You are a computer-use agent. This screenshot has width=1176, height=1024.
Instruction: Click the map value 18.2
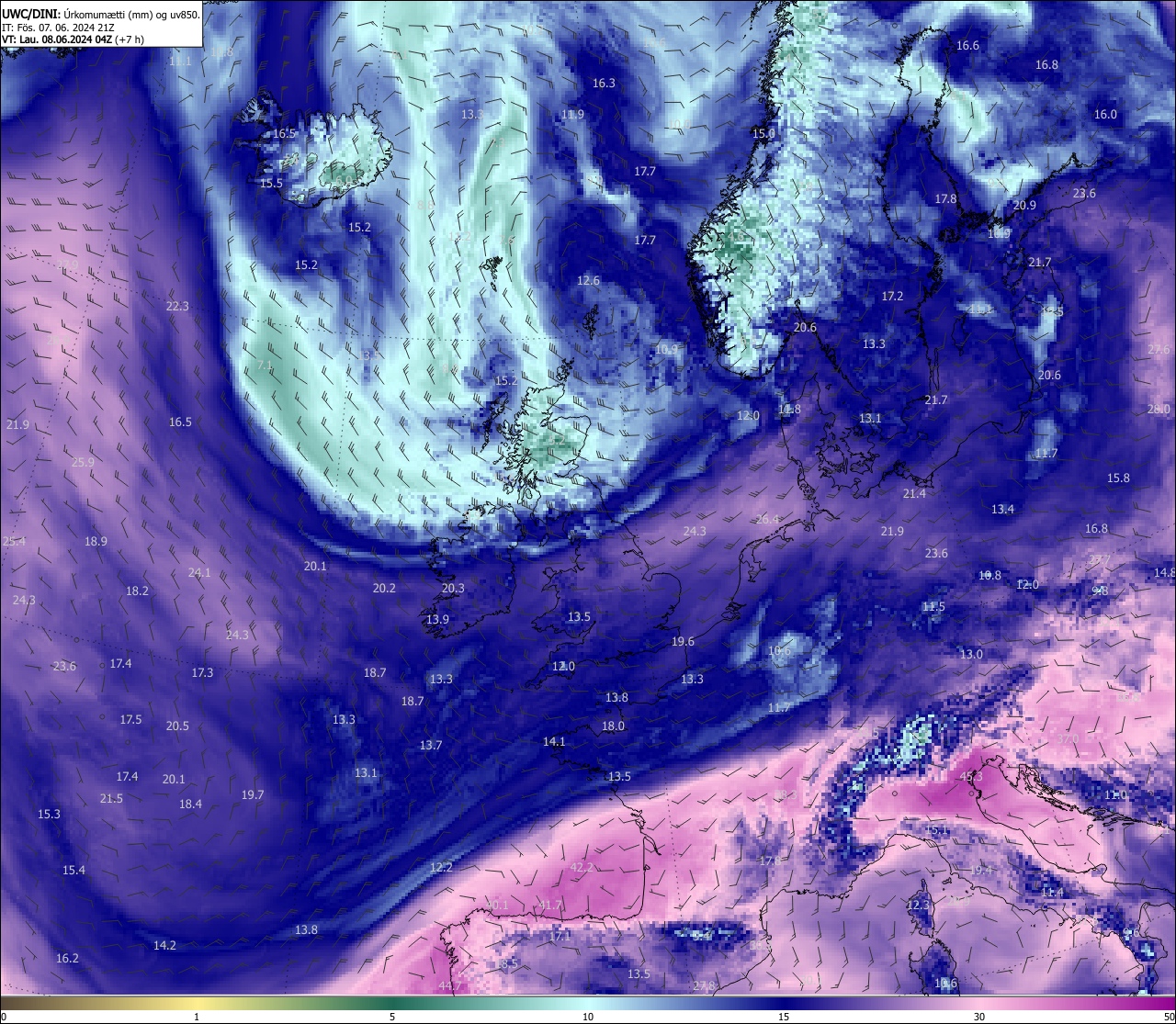[x=137, y=591]
